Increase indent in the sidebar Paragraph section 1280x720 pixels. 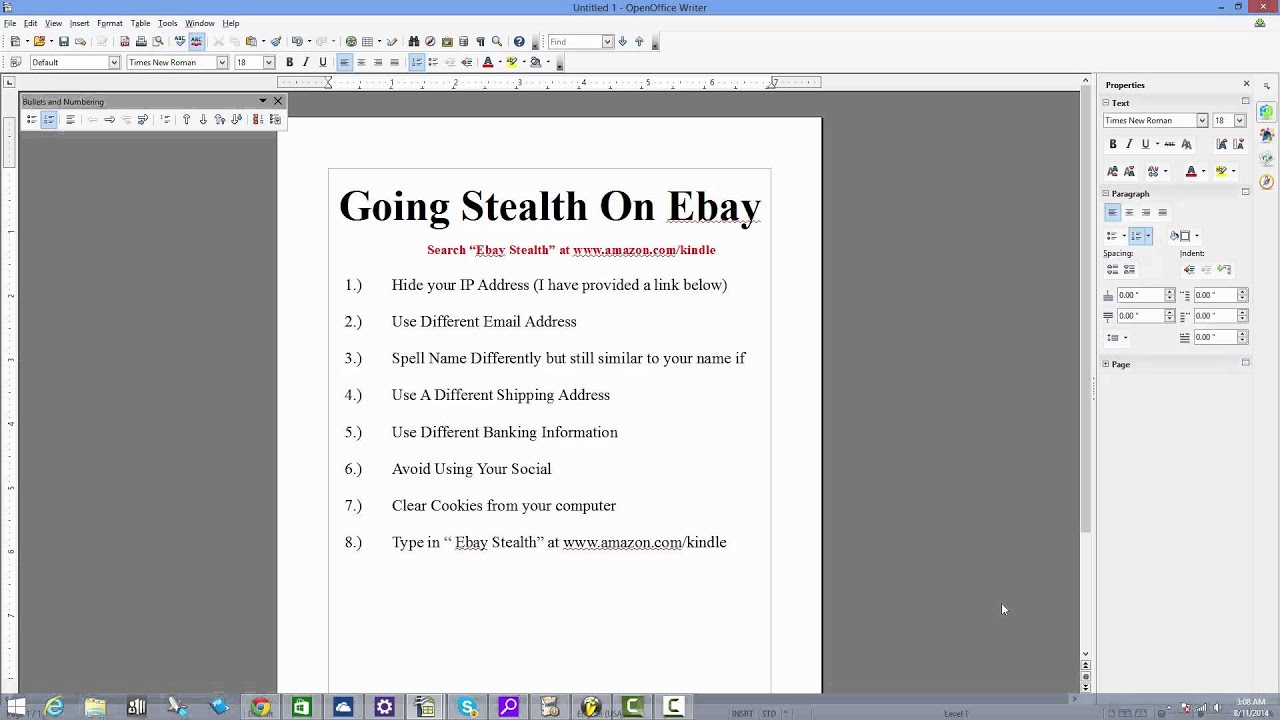1189,270
